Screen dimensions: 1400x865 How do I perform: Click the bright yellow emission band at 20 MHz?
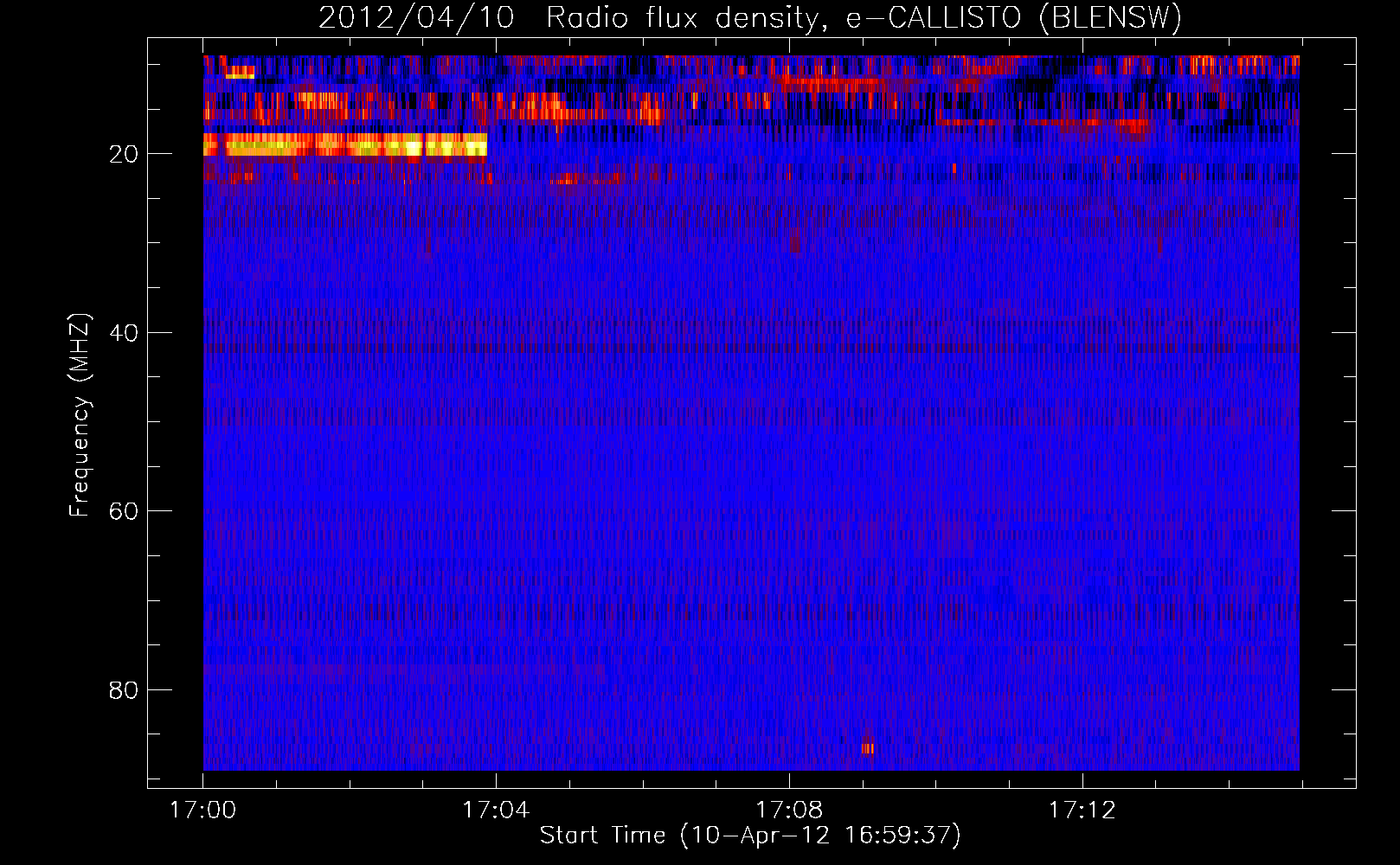(345, 144)
